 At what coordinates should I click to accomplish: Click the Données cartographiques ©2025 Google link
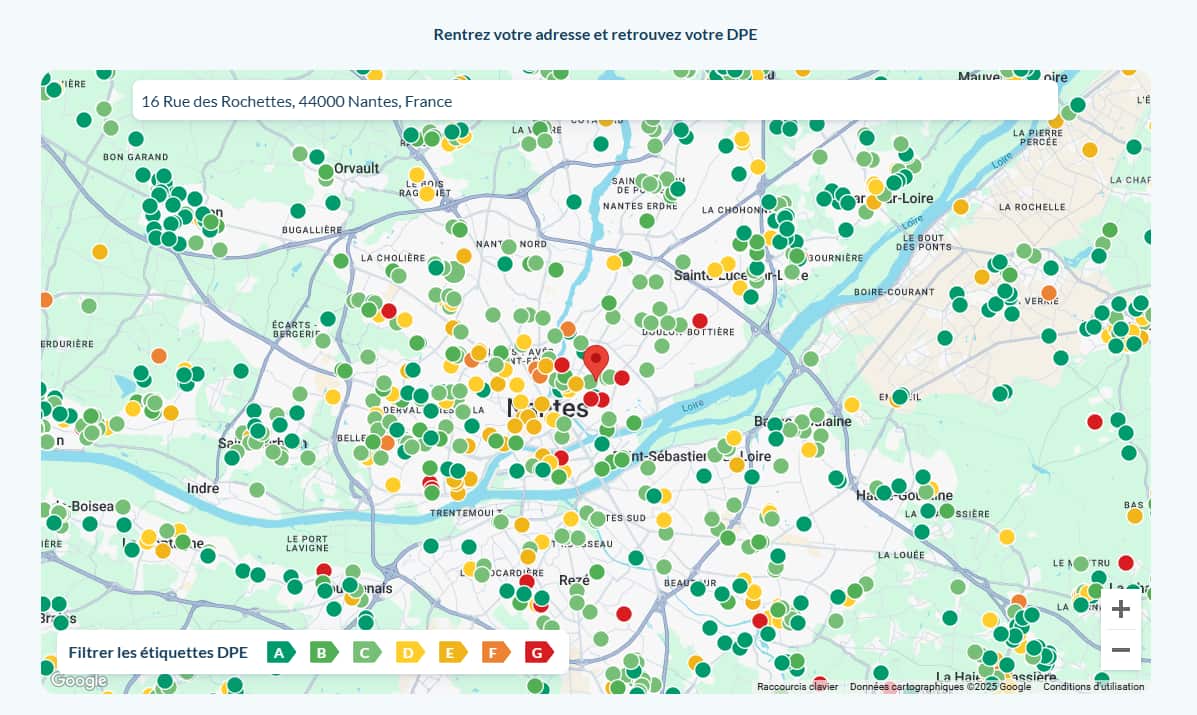pos(939,687)
